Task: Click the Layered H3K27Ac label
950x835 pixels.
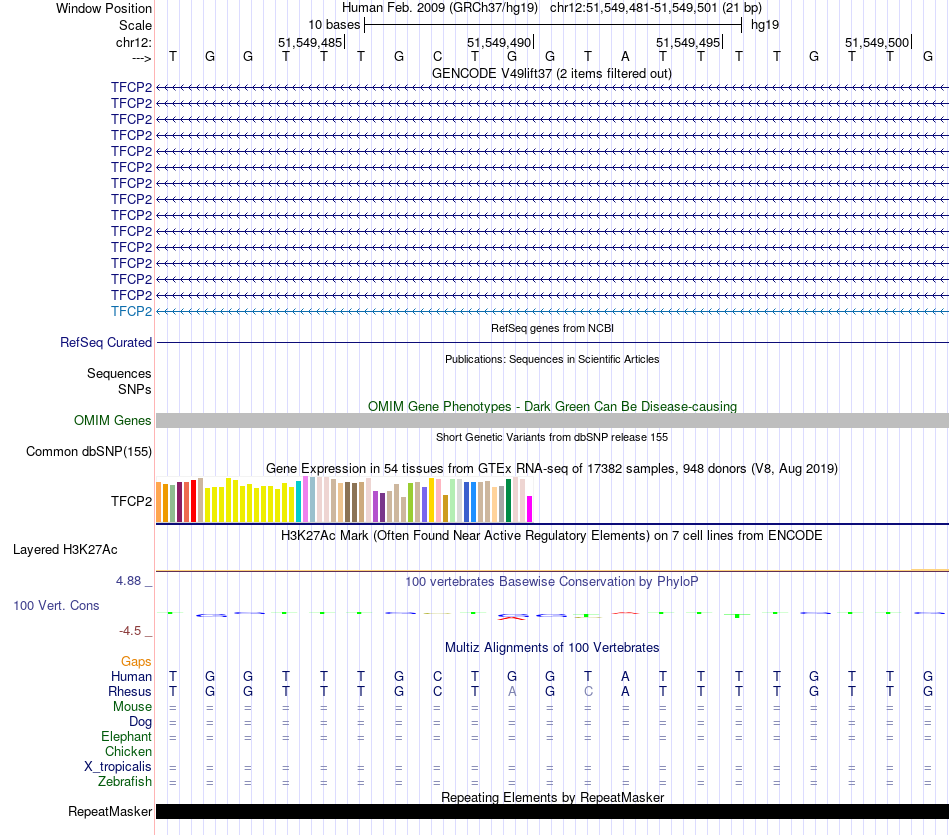Action: (65, 550)
